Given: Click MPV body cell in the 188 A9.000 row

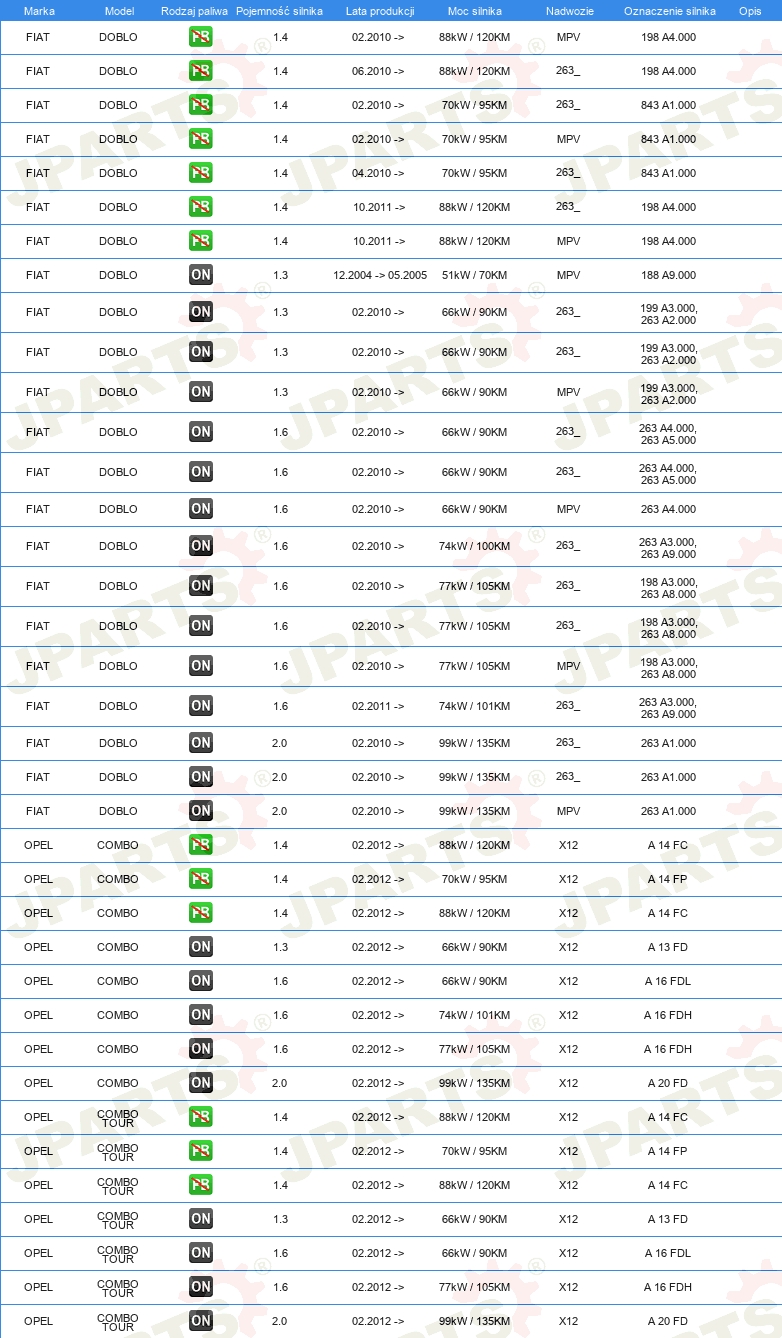Looking at the screenshot, I should pyautogui.click(x=569, y=275).
